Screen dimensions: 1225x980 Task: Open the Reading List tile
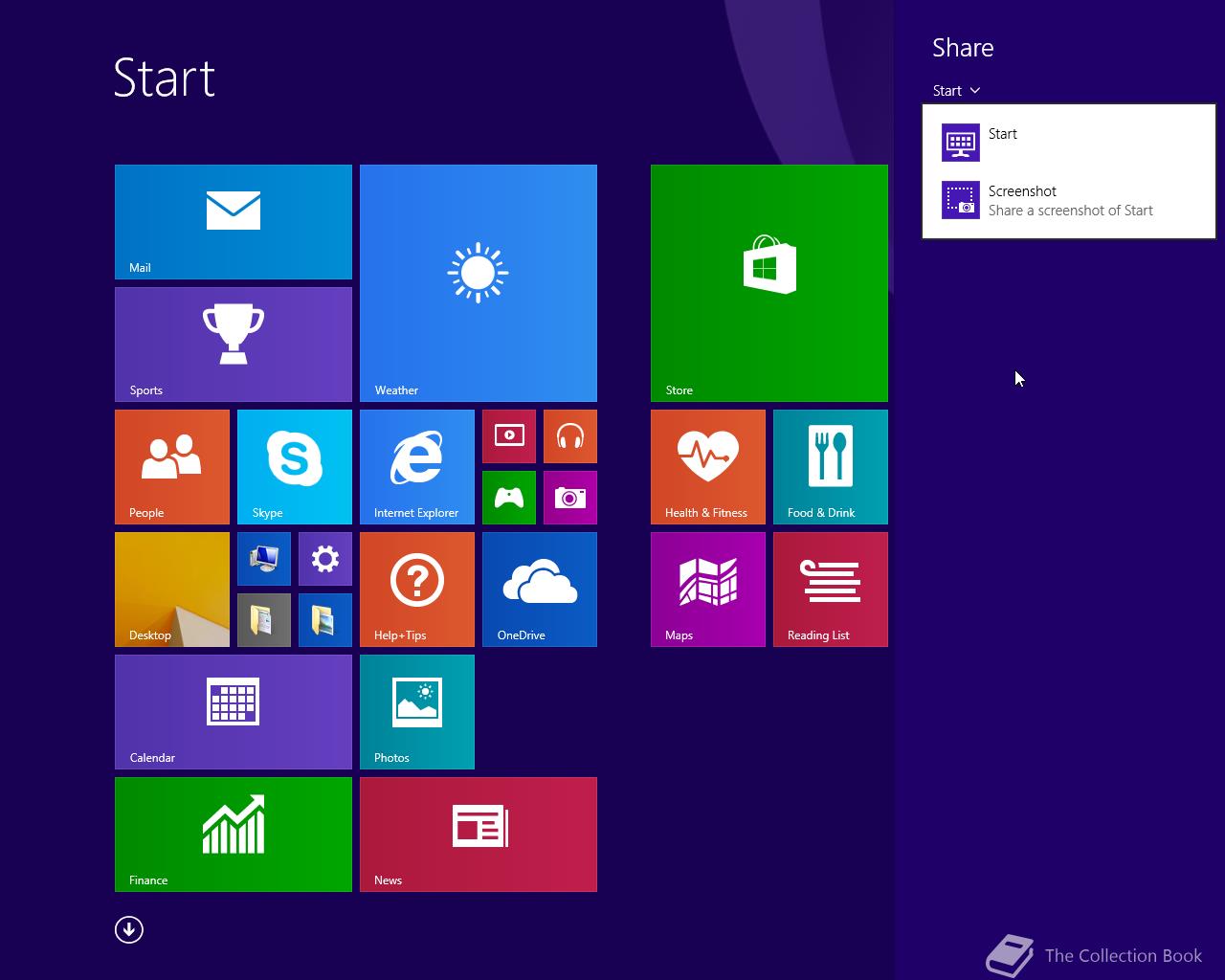831,590
